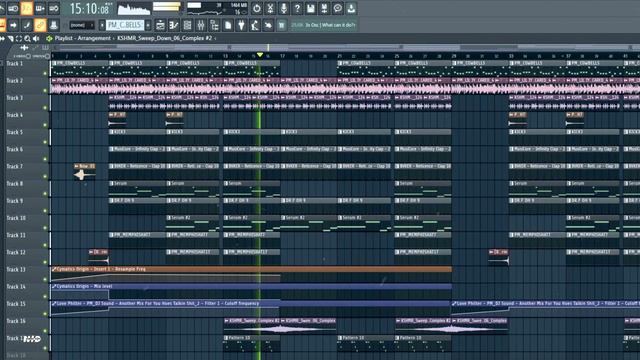
Task: Click the speaker icon in playlist title bar
Action: click(x=36, y=38)
